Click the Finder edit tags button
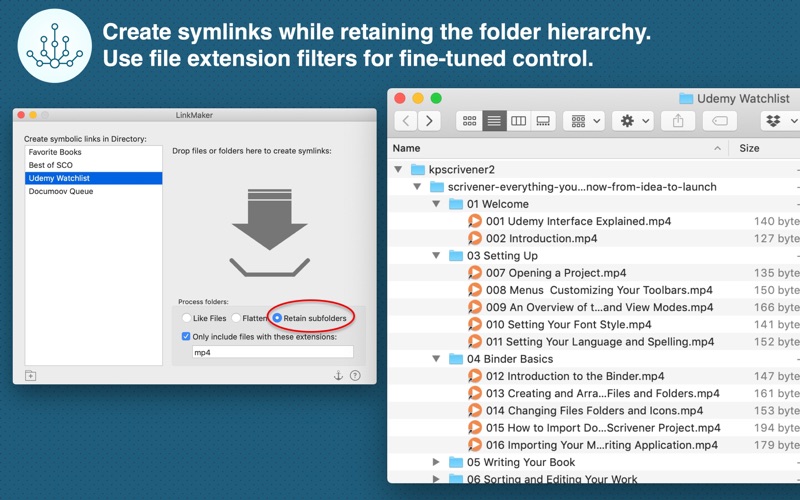Viewport: 800px width, 500px height. coord(719,121)
